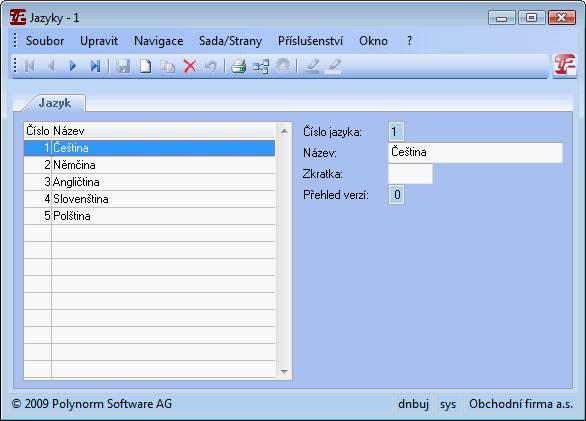The width and height of the screenshot is (586, 421).
Task: Print using the printer icon
Action: 238,66
